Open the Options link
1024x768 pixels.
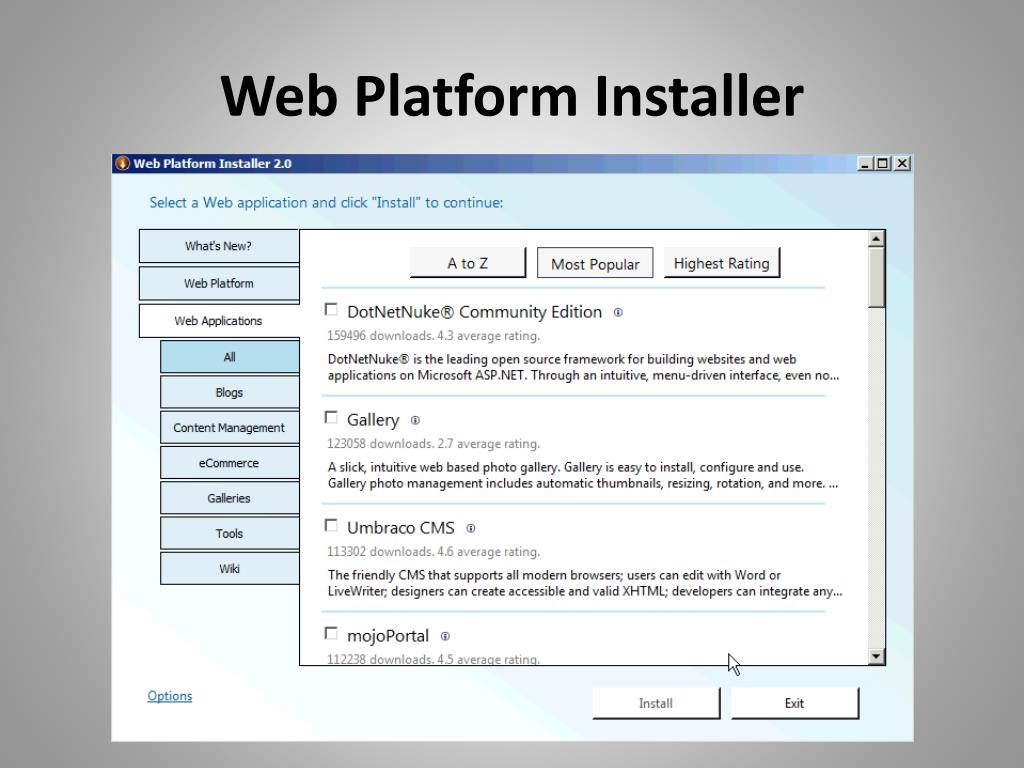[x=170, y=696]
